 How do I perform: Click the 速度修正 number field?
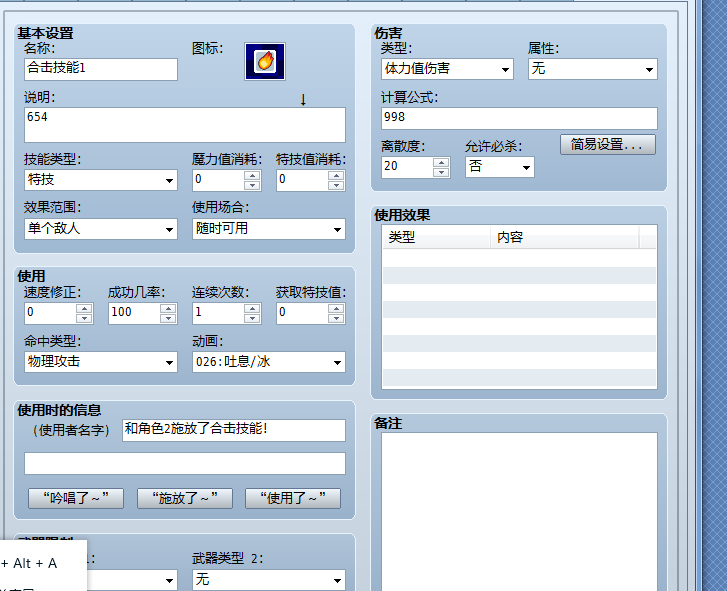[x=51, y=313]
